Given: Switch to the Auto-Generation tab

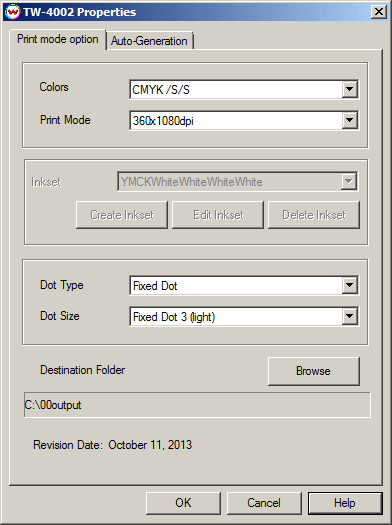Looking at the screenshot, I should (149, 41).
